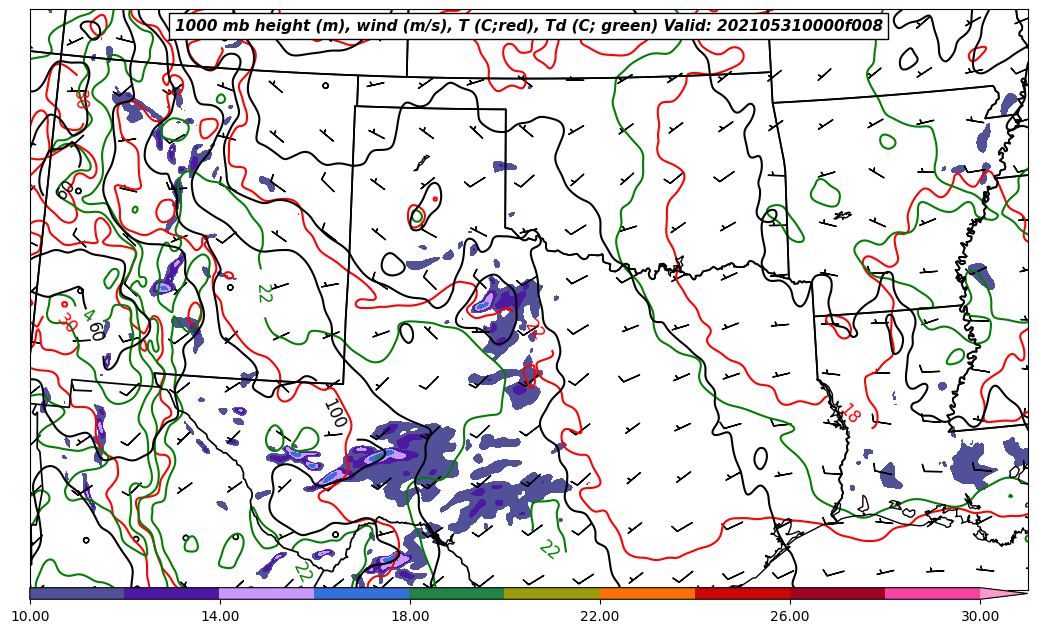Pick the bright blue colorbar segment
This screenshot has height=633, width=1037.
pos(361,593)
